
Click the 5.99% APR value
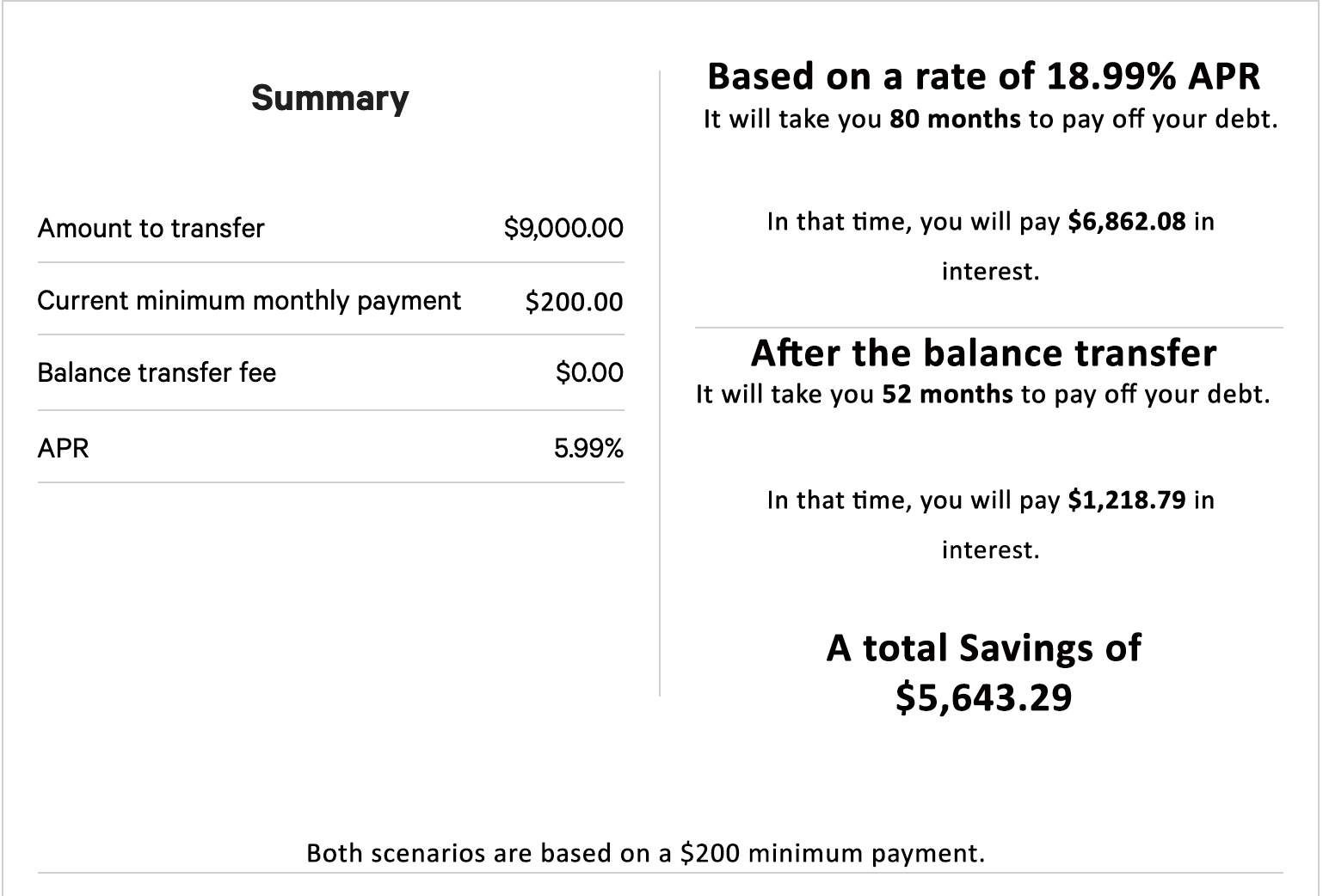588,448
